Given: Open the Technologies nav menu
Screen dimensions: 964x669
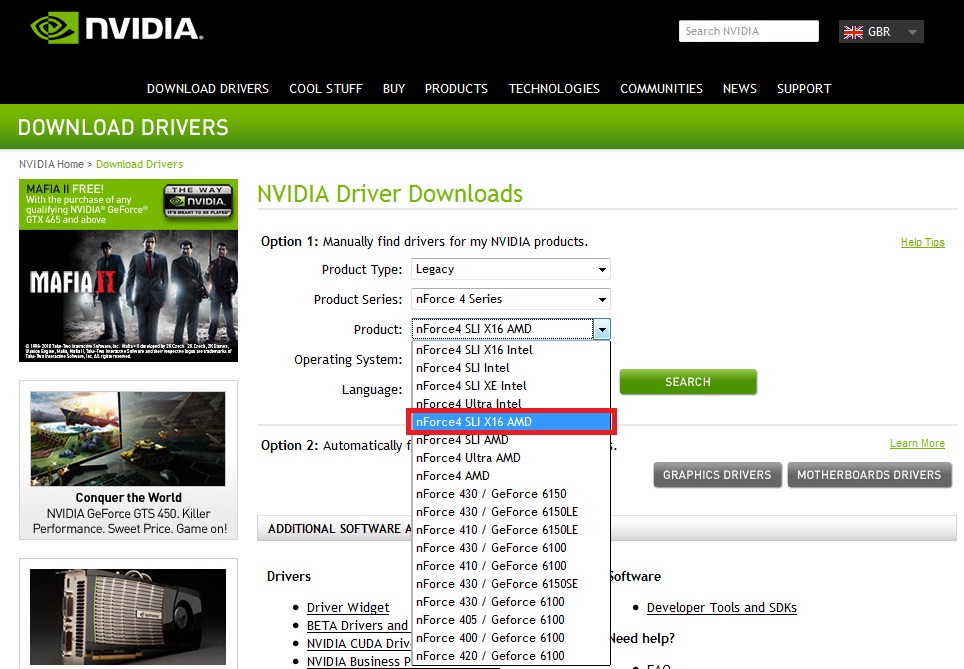Looking at the screenshot, I should pos(554,89).
